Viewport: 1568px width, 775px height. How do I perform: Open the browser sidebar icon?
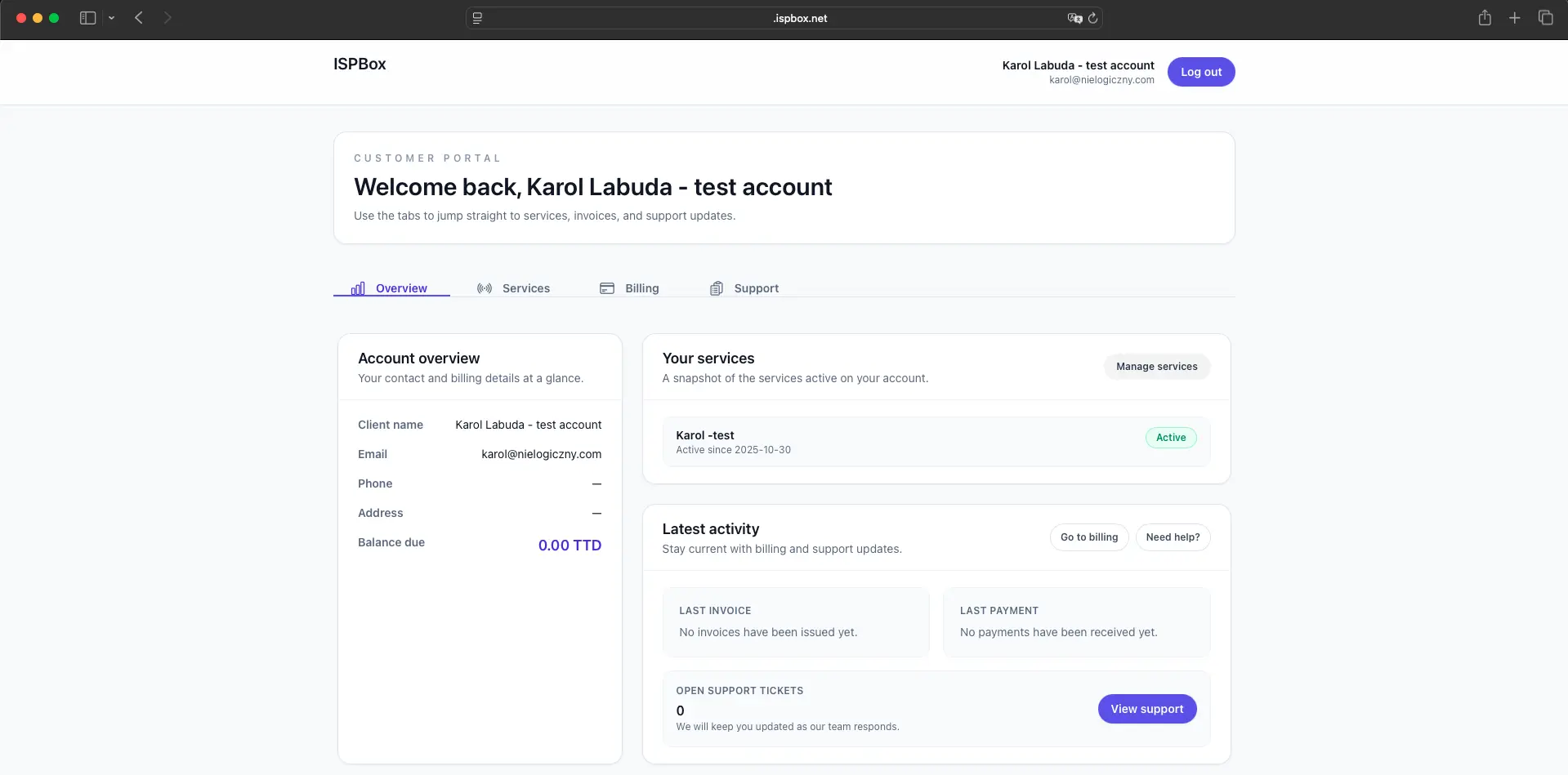87,17
